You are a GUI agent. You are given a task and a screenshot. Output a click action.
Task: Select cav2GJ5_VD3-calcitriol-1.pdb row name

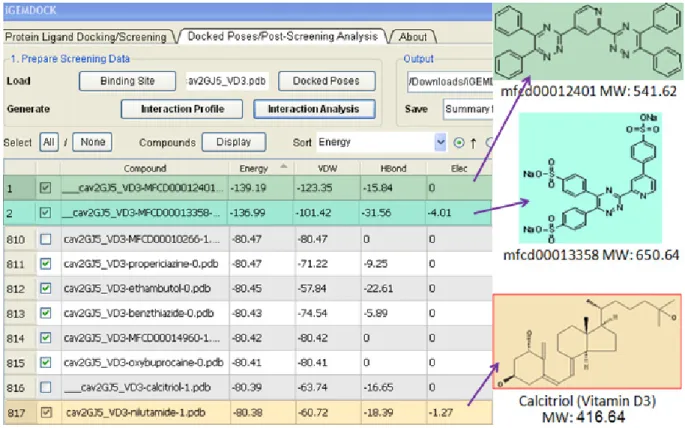(x=144, y=387)
